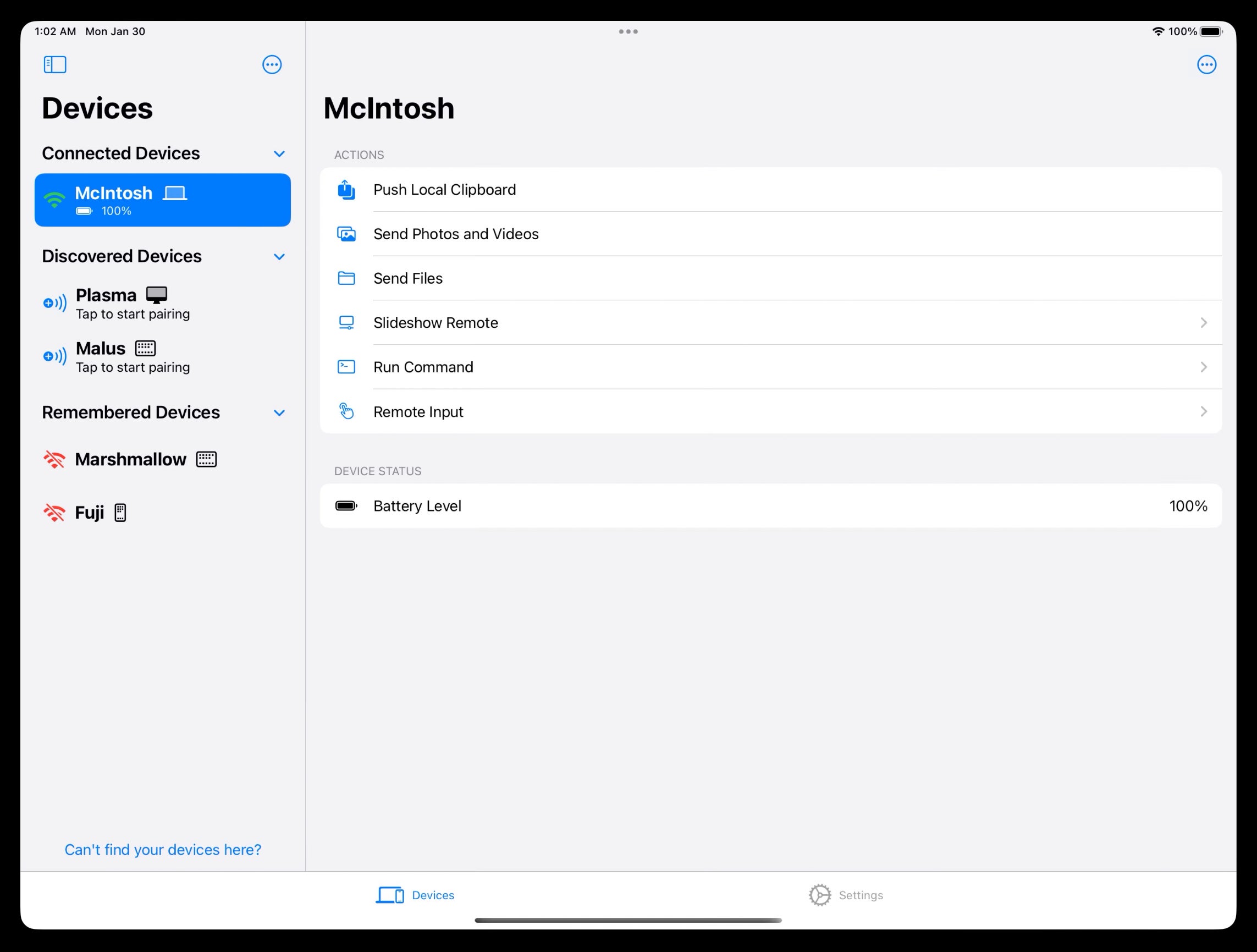Click the Send Photos and Videos icon

coord(346,233)
